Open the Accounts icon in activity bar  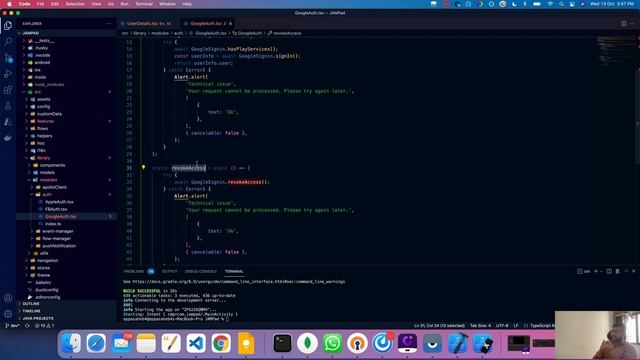[x=8, y=298]
